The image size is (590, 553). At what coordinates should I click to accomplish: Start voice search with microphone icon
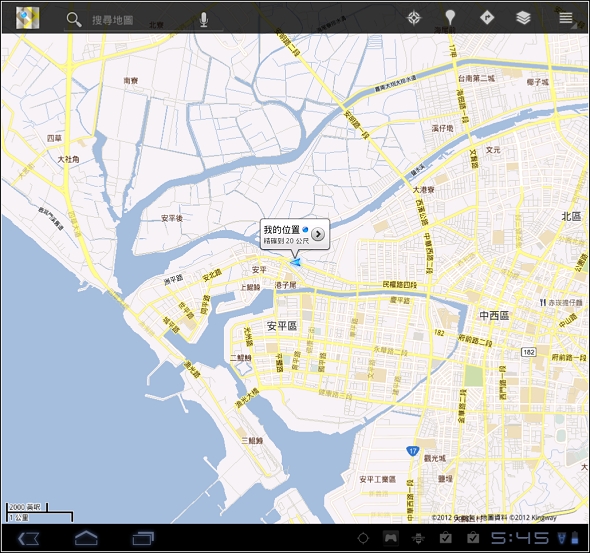pos(204,19)
